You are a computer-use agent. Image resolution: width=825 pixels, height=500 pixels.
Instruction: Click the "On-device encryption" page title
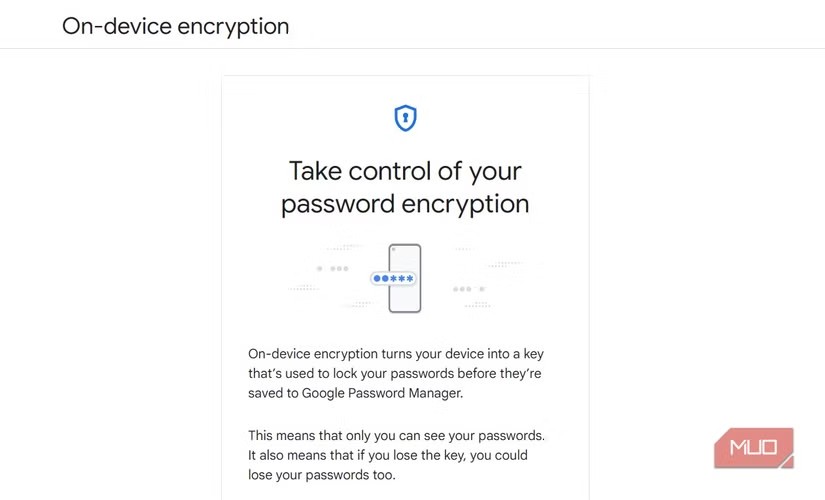point(175,26)
